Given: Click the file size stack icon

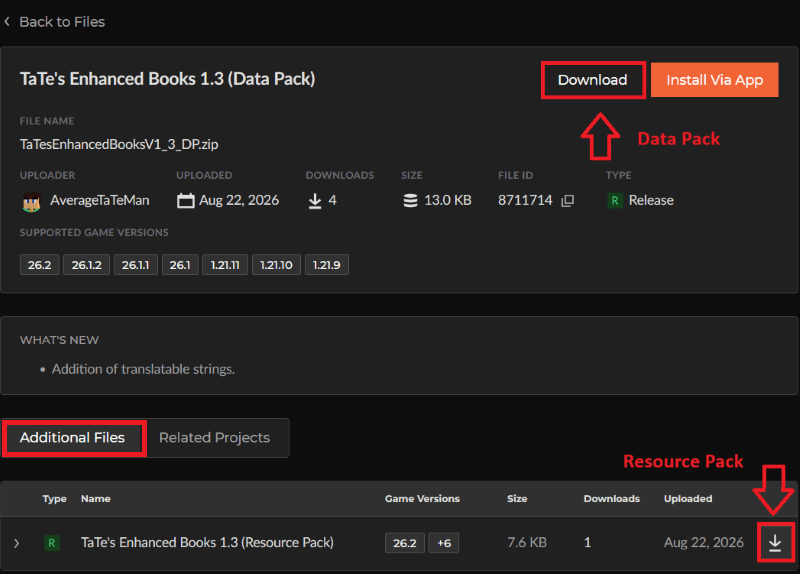Looking at the screenshot, I should coord(410,201).
